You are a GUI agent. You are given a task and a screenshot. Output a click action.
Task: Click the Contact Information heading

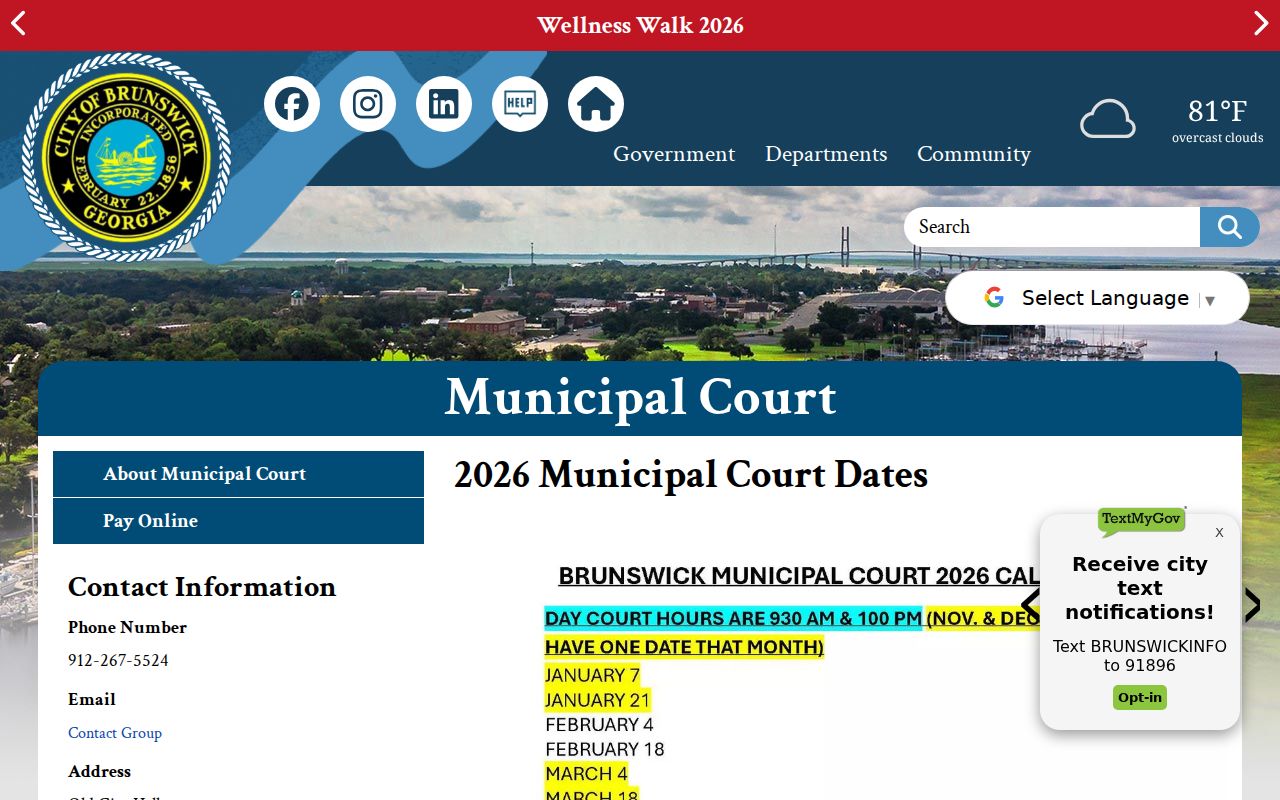(x=202, y=587)
